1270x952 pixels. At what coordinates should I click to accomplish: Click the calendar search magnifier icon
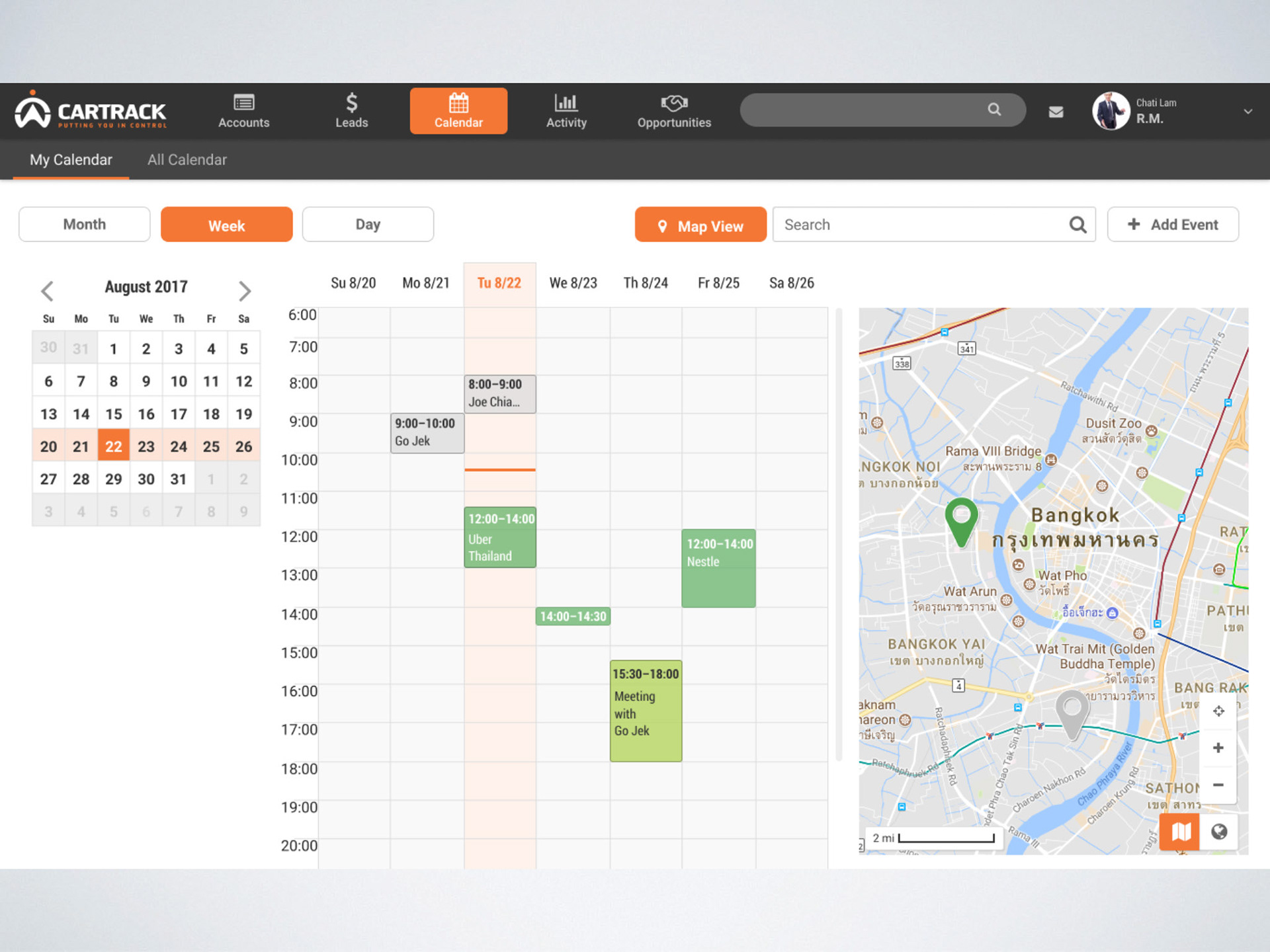[1078, 225]
